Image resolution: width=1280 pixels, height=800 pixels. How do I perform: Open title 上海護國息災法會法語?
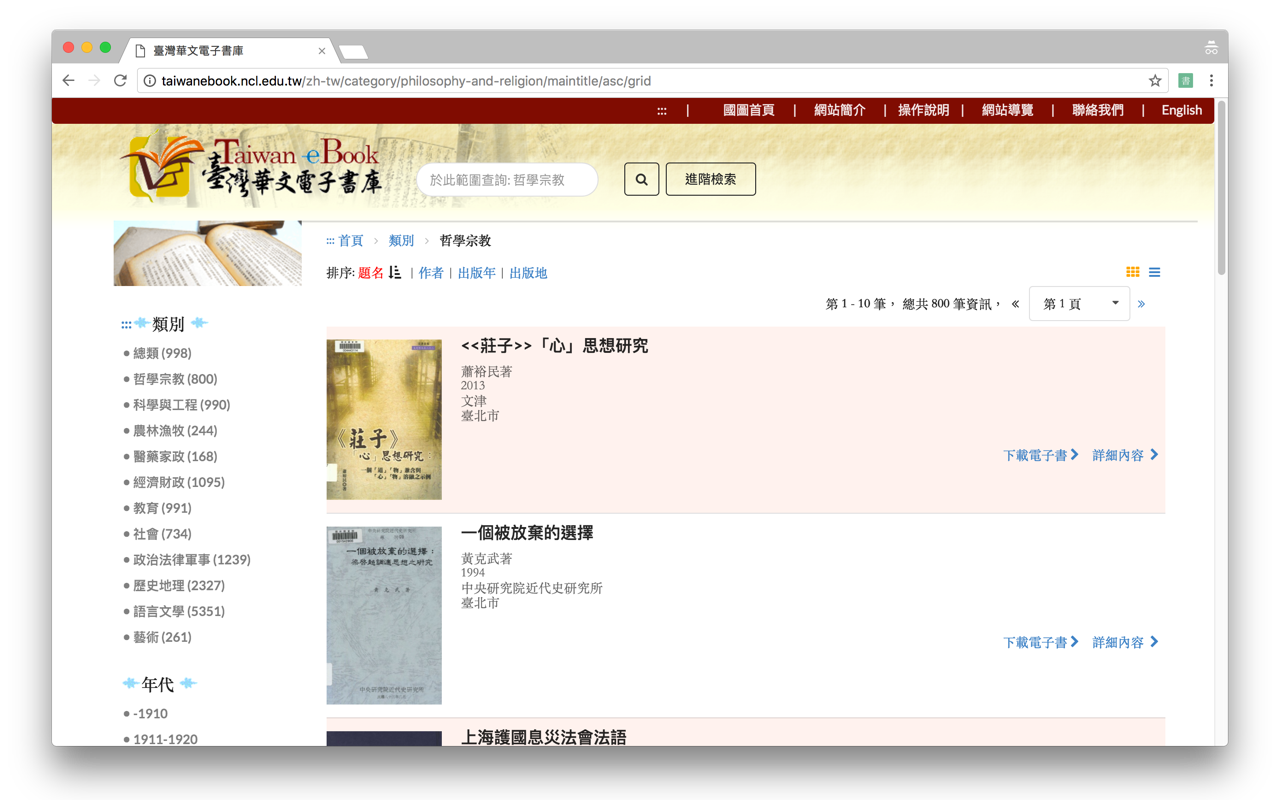(543, 737)
